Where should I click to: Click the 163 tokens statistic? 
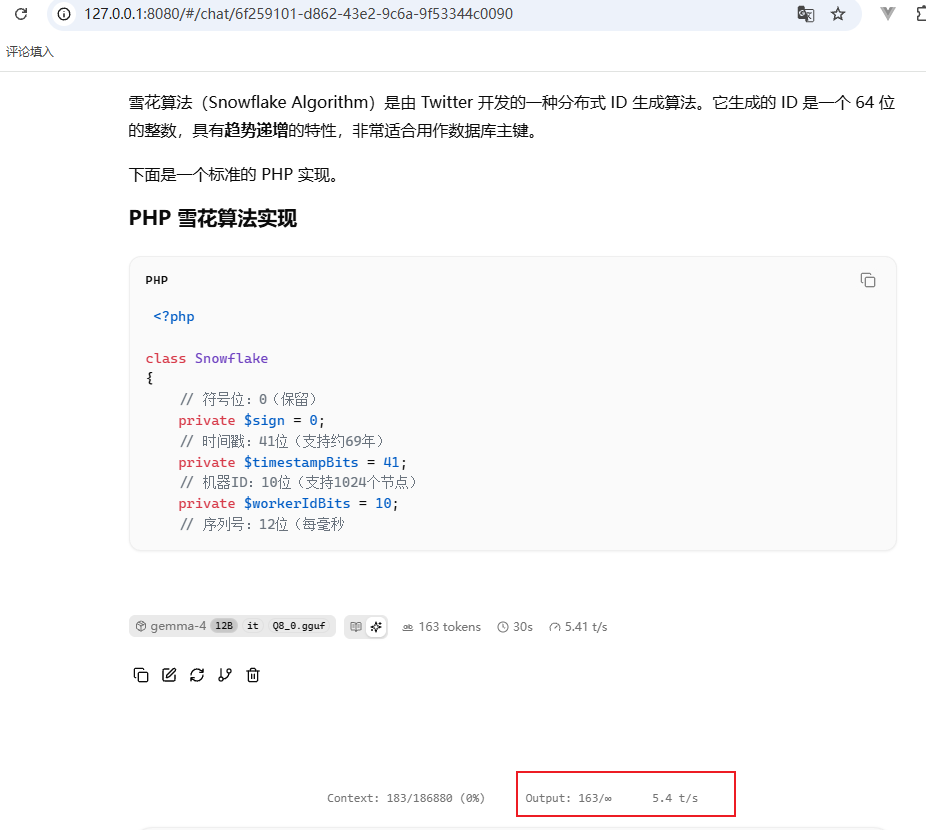point(442,627)
